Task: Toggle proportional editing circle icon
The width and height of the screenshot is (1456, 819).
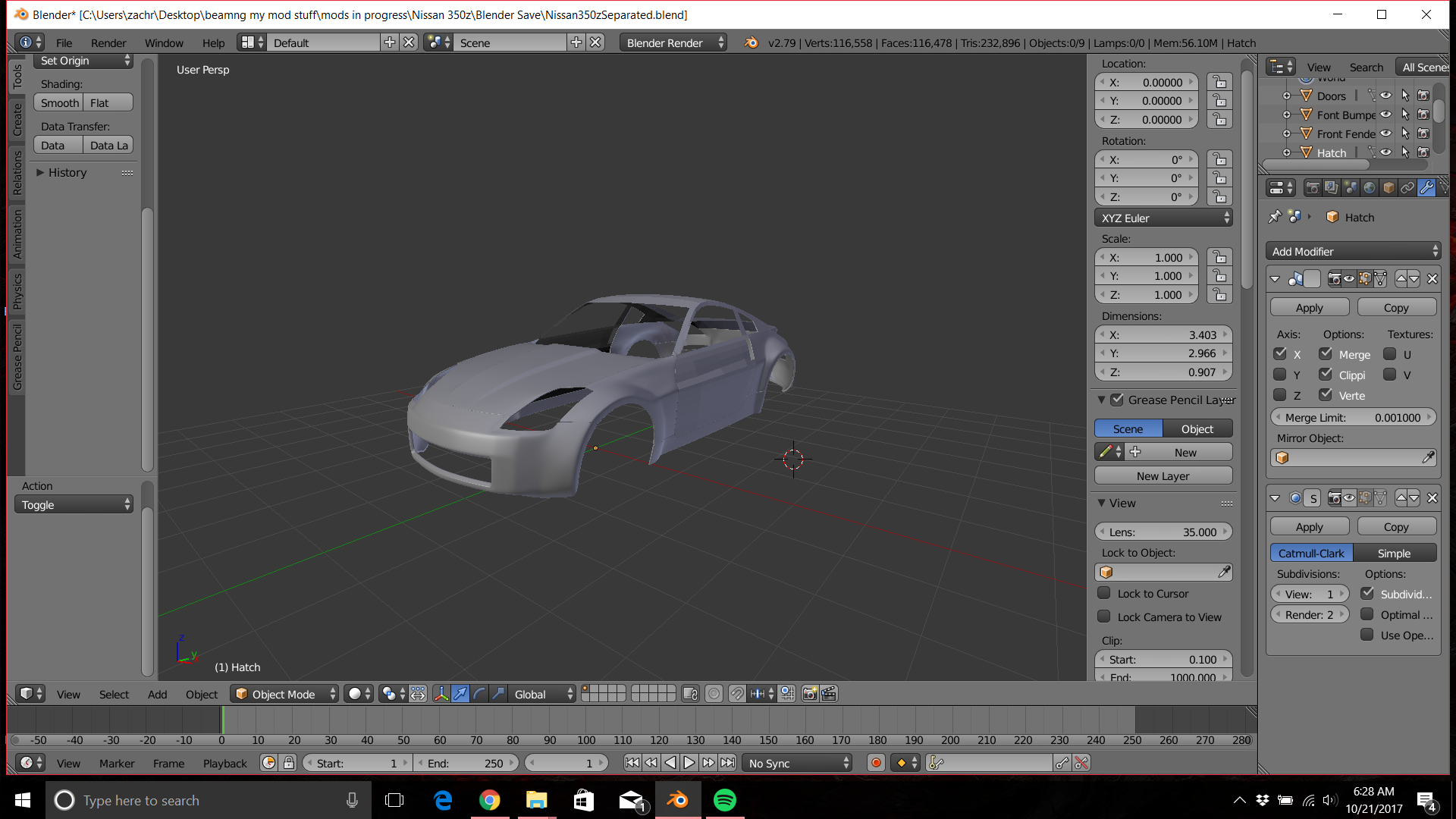Action: pyautogui.click(x=714, y=694)
